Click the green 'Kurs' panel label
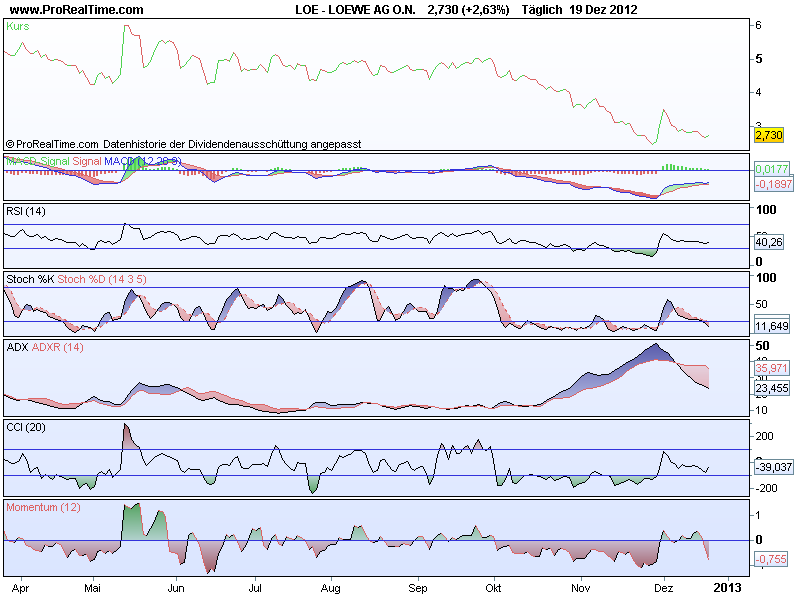Screen dimensions: 800x600 coord(18,27)
